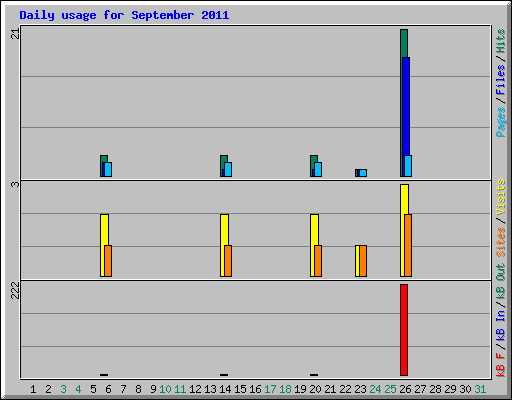This screenshot has width=512, height=400.
Task: Click green weekend day label "24"
Action: (x=375, y=389)
